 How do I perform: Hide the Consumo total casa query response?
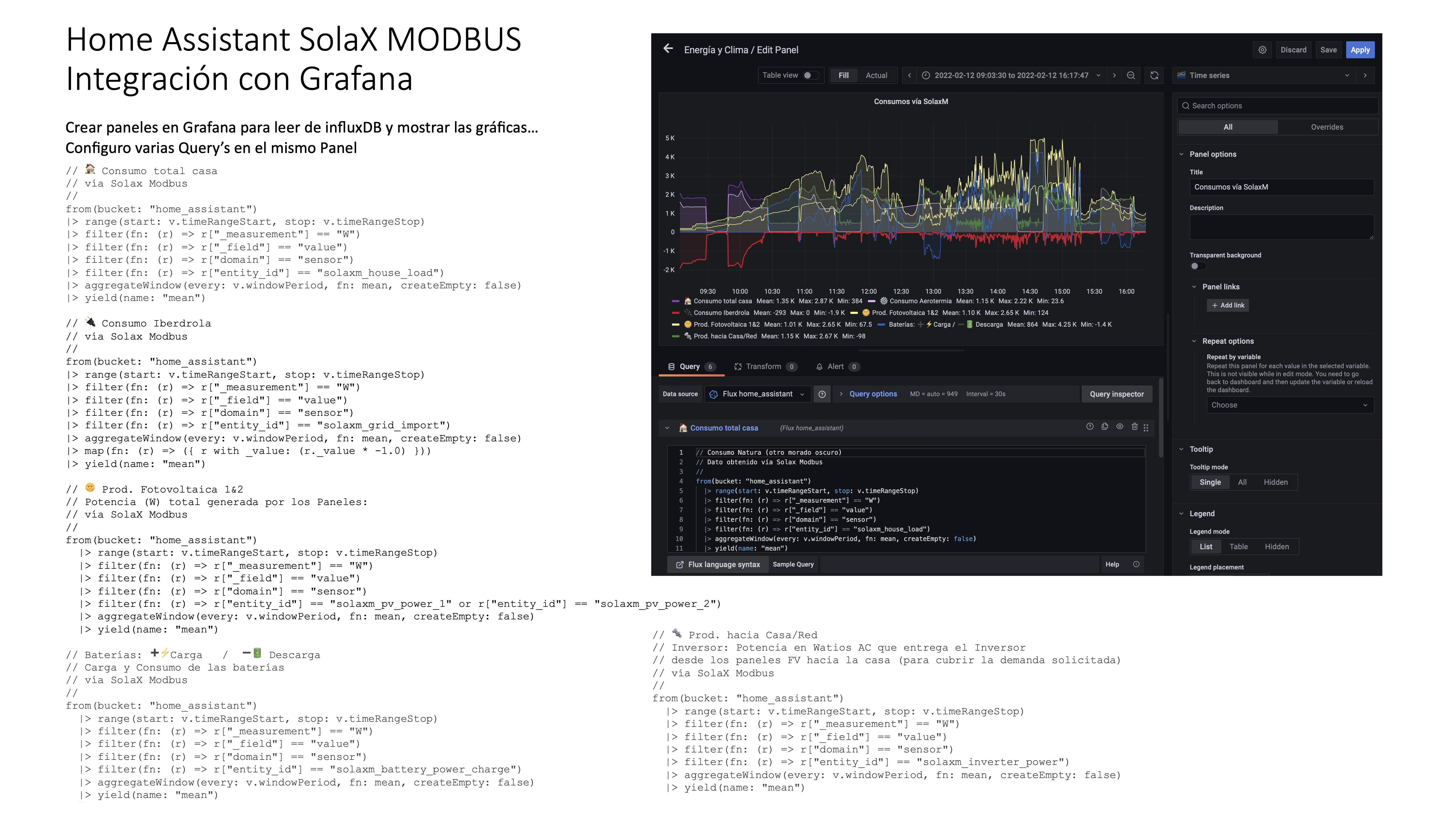pyautogui.click(x=1119, y=427)
